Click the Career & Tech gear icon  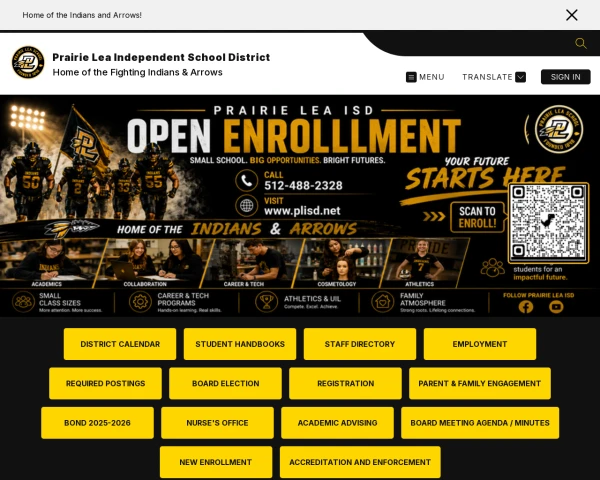click(x=140, y=302)
